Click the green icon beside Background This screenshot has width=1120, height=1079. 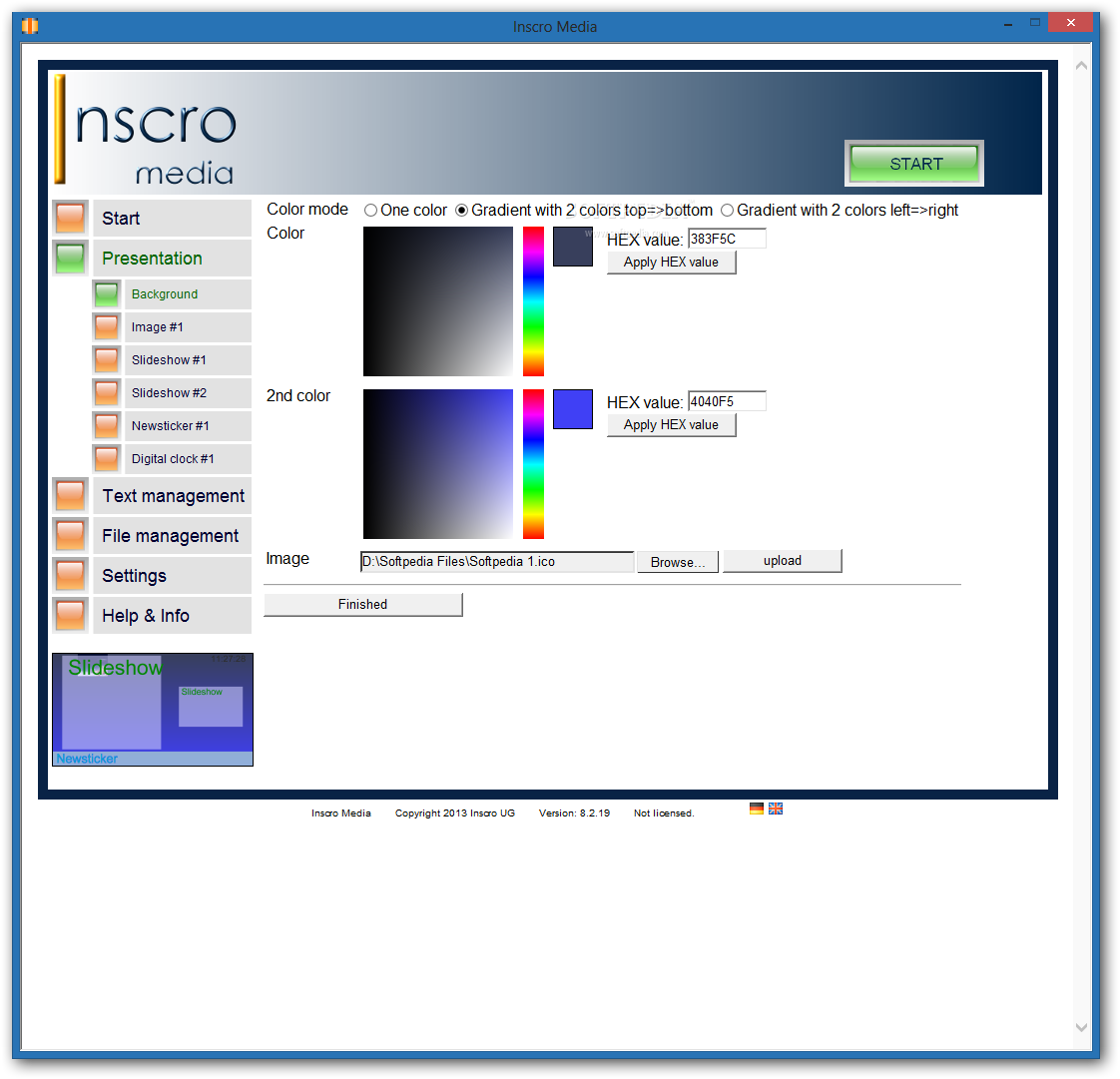tap(107, 294)
